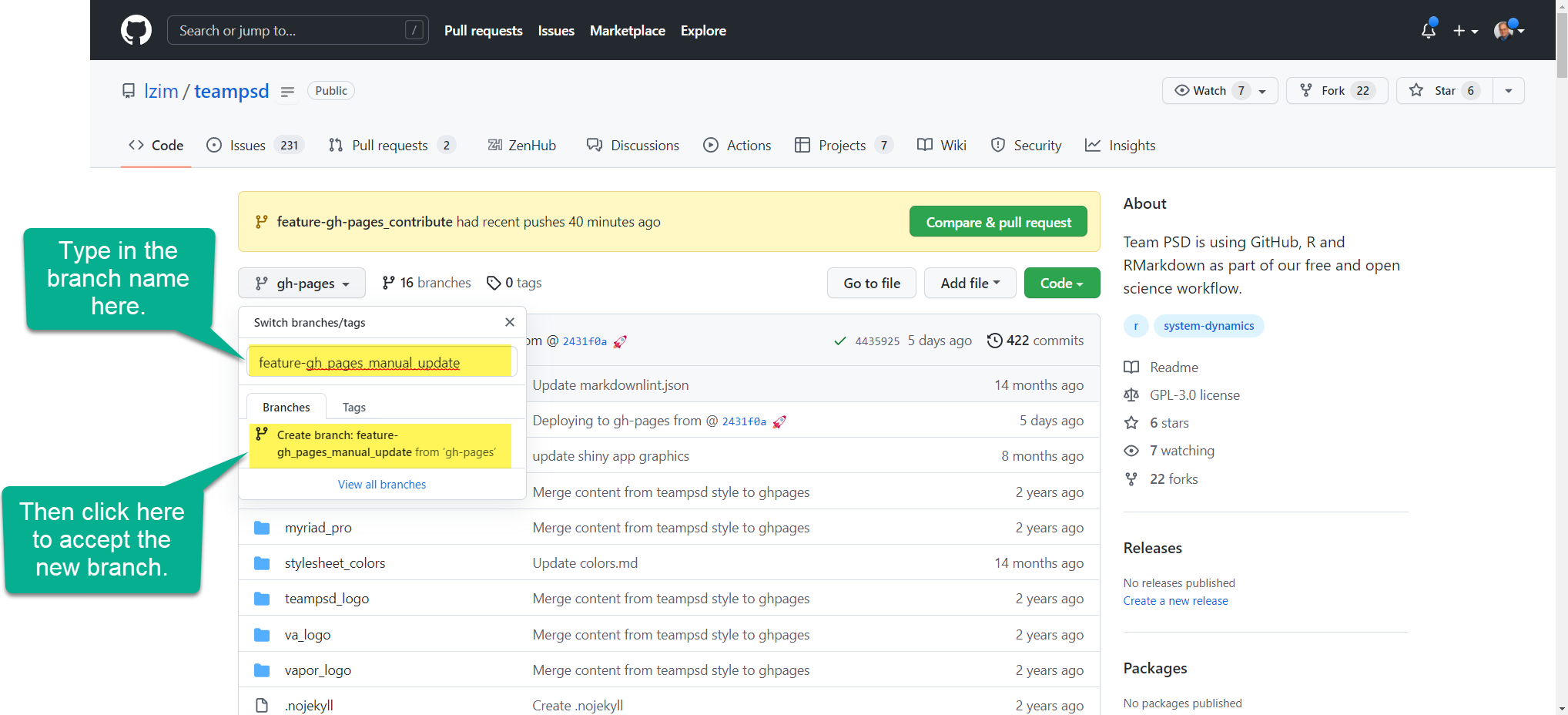Screen dimensions: 1568x715
Task: Open the update shiny app graphics commit
Action: click(x=611, y=456)
